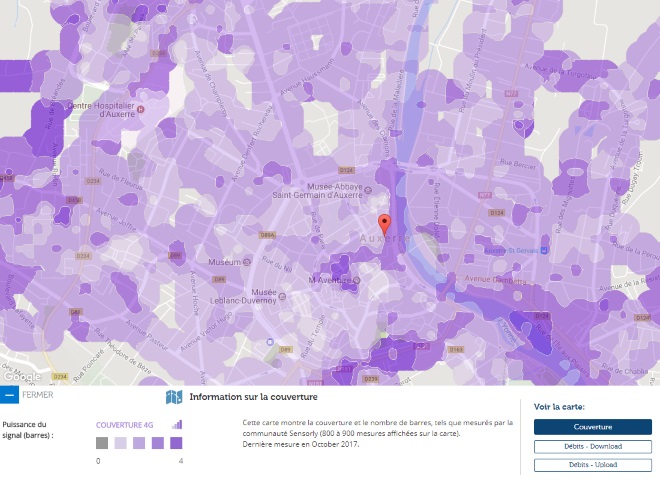Click the signal bars icon next to Couverture 4G

(177, 424)
